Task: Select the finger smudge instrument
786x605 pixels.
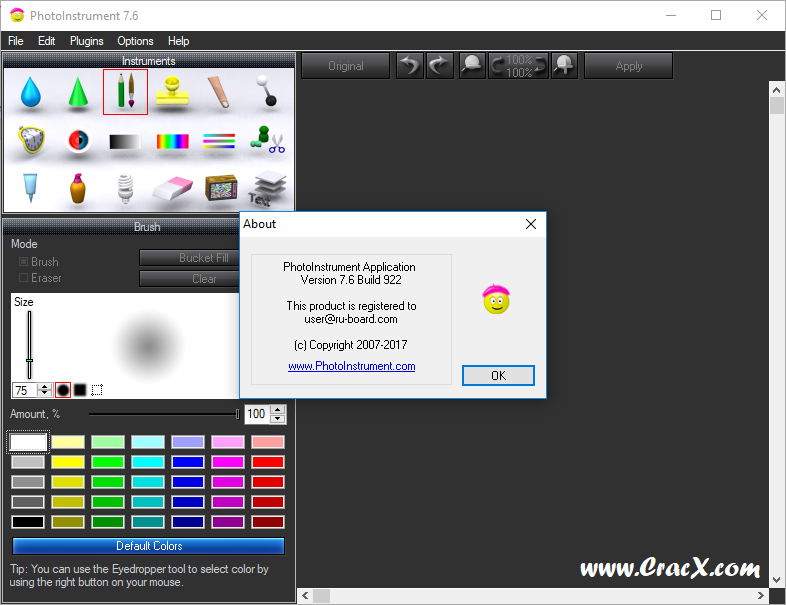Action: tap(221, 93)
